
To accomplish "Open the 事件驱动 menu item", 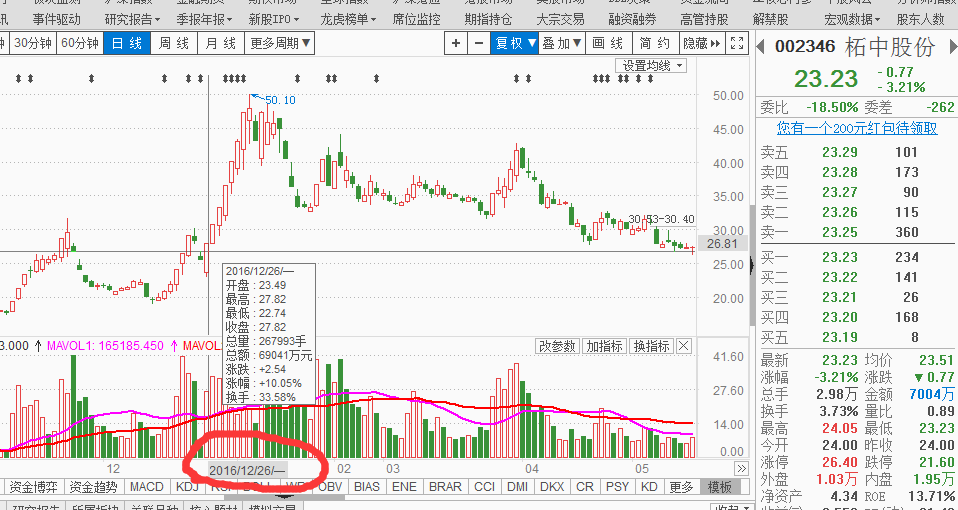I will [x=57, y=19].
